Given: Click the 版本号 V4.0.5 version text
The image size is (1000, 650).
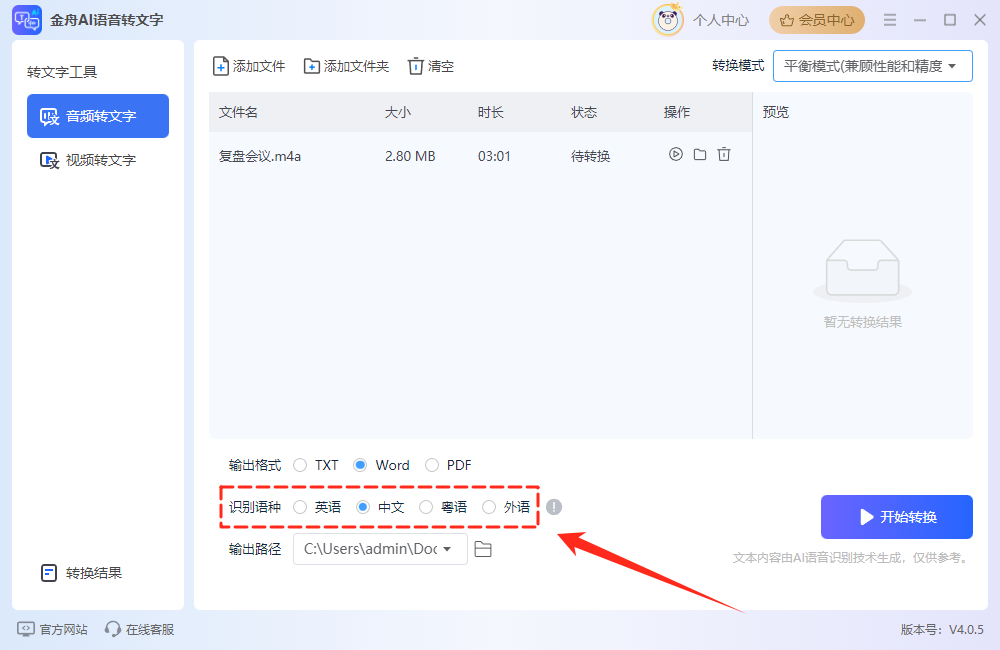Looking at the screenshot, I should click(942, 630).
